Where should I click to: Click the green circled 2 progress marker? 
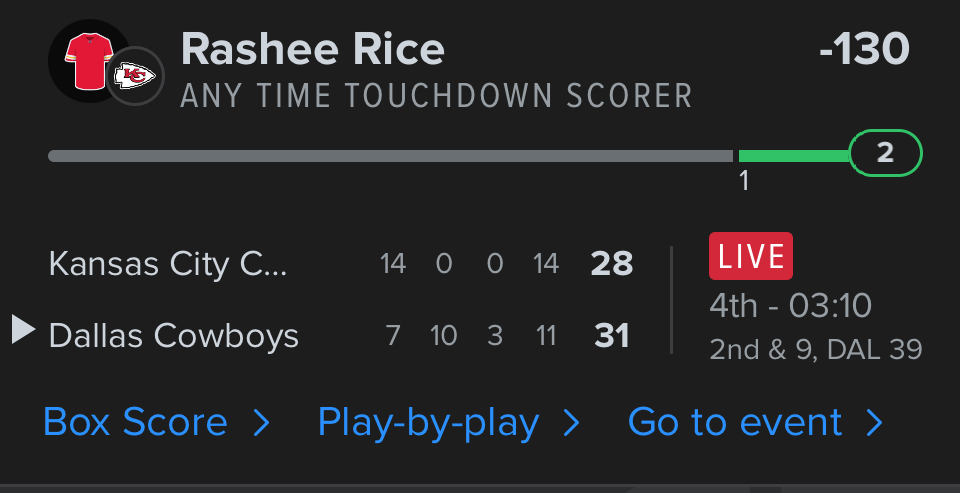(885, 154)
